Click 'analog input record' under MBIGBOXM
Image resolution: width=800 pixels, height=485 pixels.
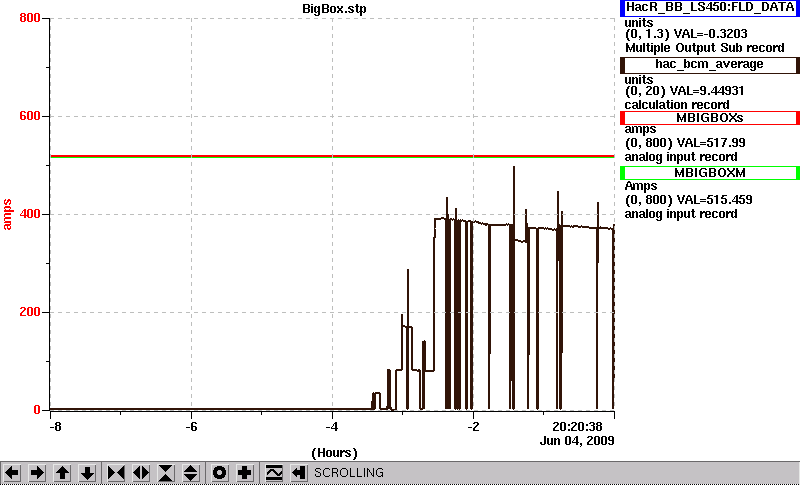(x=681, y=214)
